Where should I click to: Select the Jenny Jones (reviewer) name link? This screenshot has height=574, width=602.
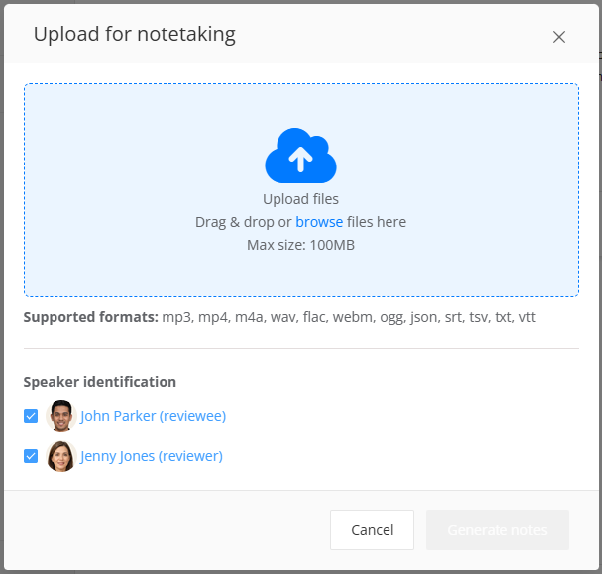click(151, 456)
